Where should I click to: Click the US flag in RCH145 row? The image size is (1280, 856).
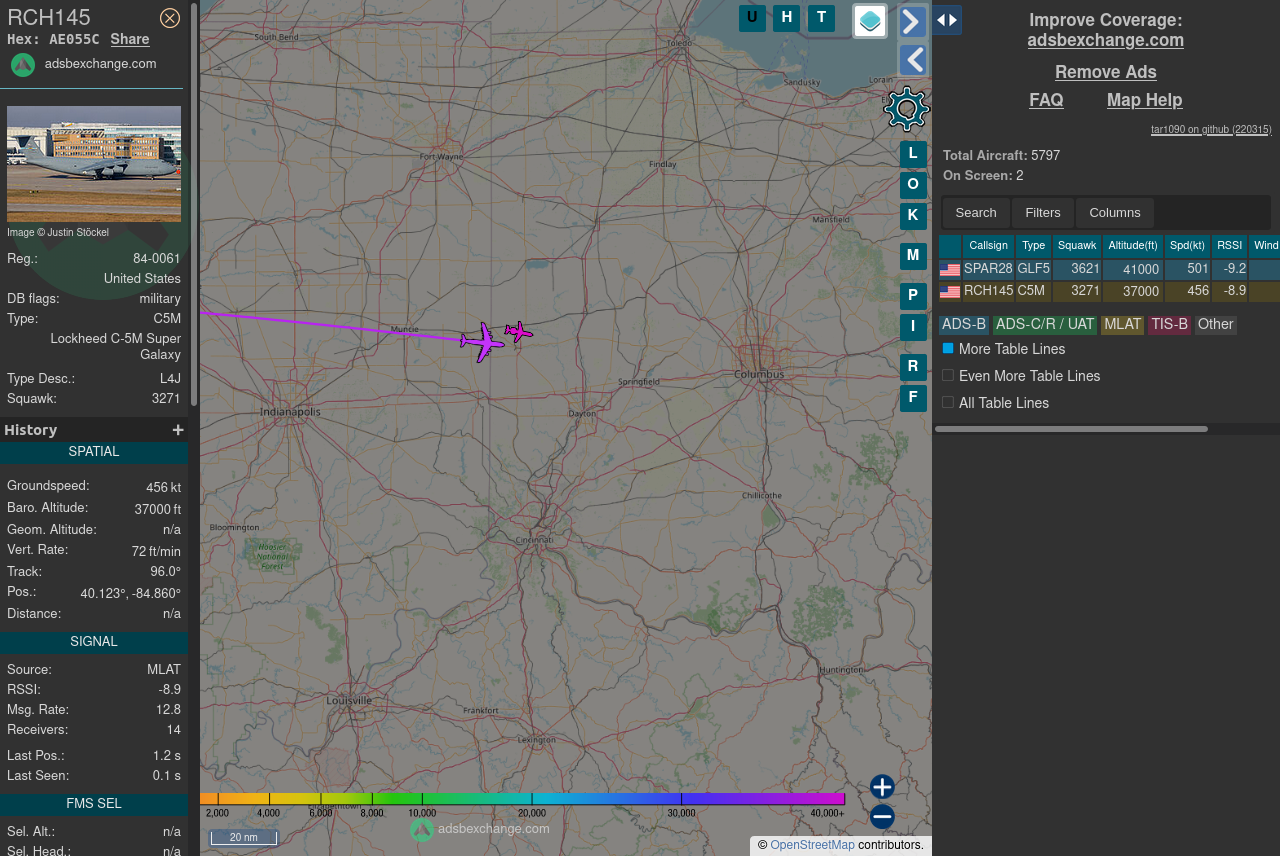(950, 292)
